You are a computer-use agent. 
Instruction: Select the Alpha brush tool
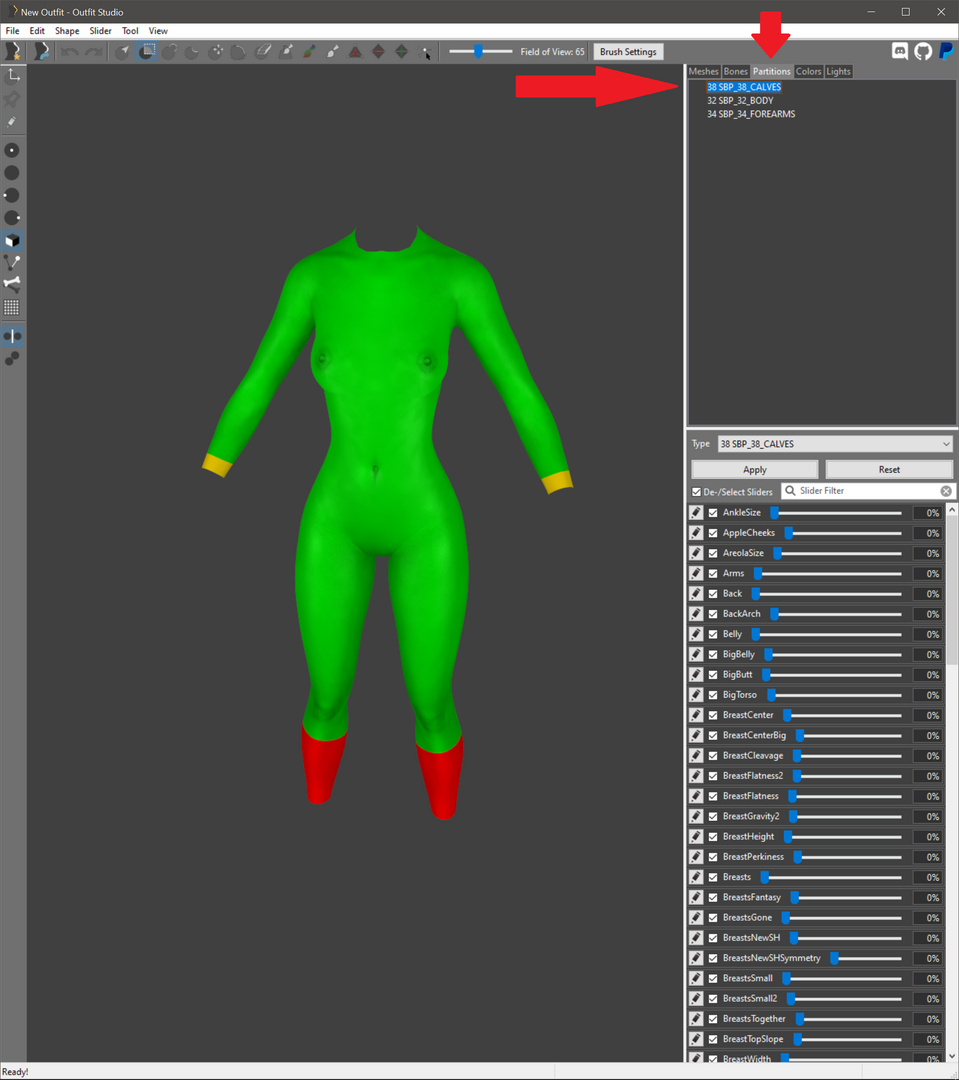point(332,52)
